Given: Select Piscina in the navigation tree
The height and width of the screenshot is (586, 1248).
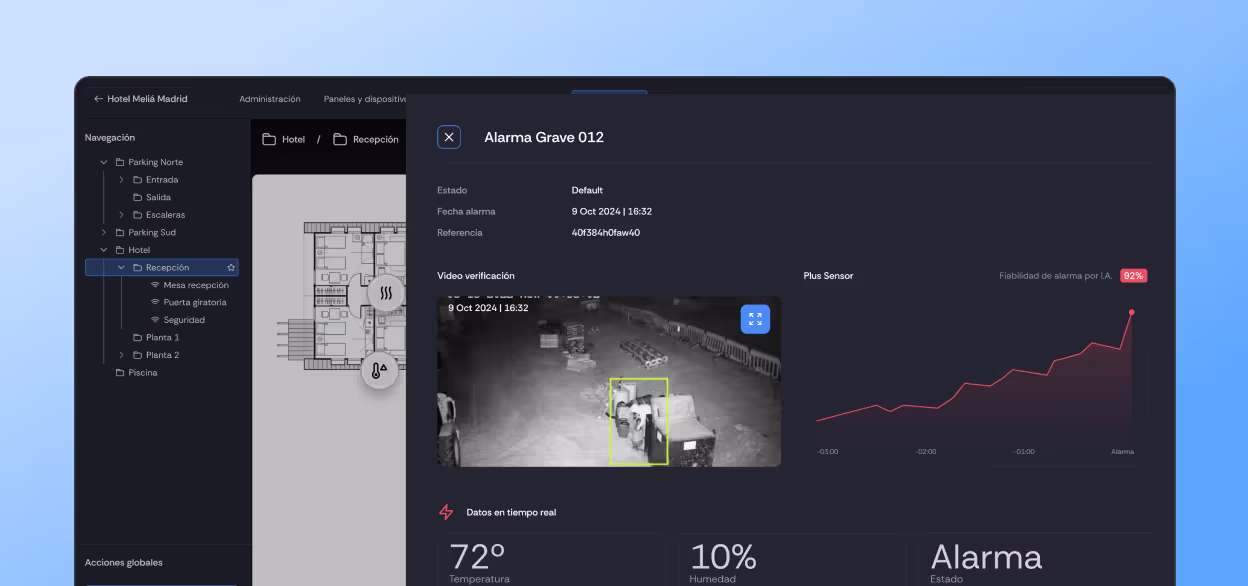Looking at the screenshot, I should click(x=143, y=372).
